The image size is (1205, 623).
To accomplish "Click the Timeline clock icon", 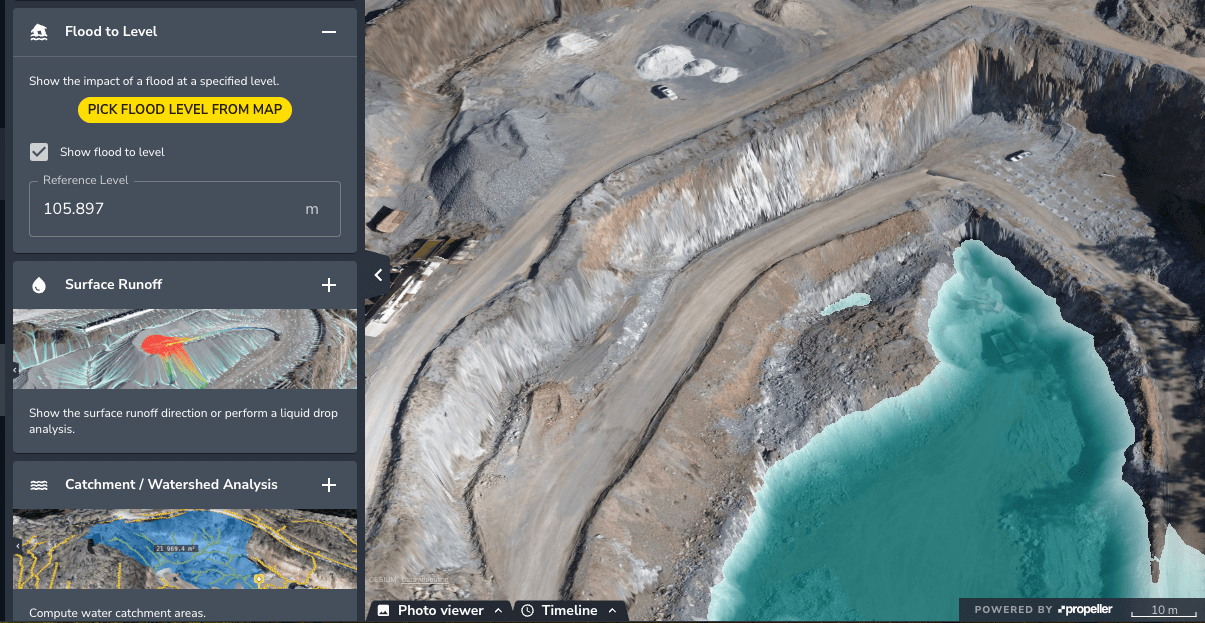I will [x=528, y=610].
